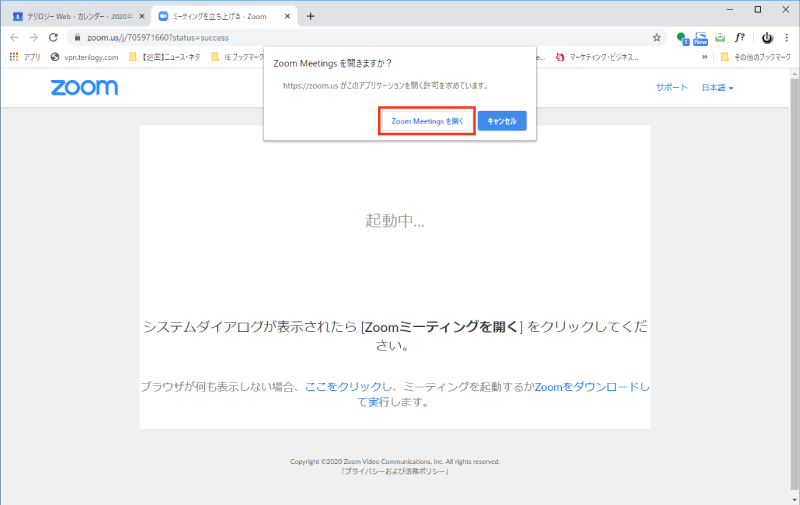Open the IE ブックマーク bookmark folder
800x505 pixels.
(238, 57)
